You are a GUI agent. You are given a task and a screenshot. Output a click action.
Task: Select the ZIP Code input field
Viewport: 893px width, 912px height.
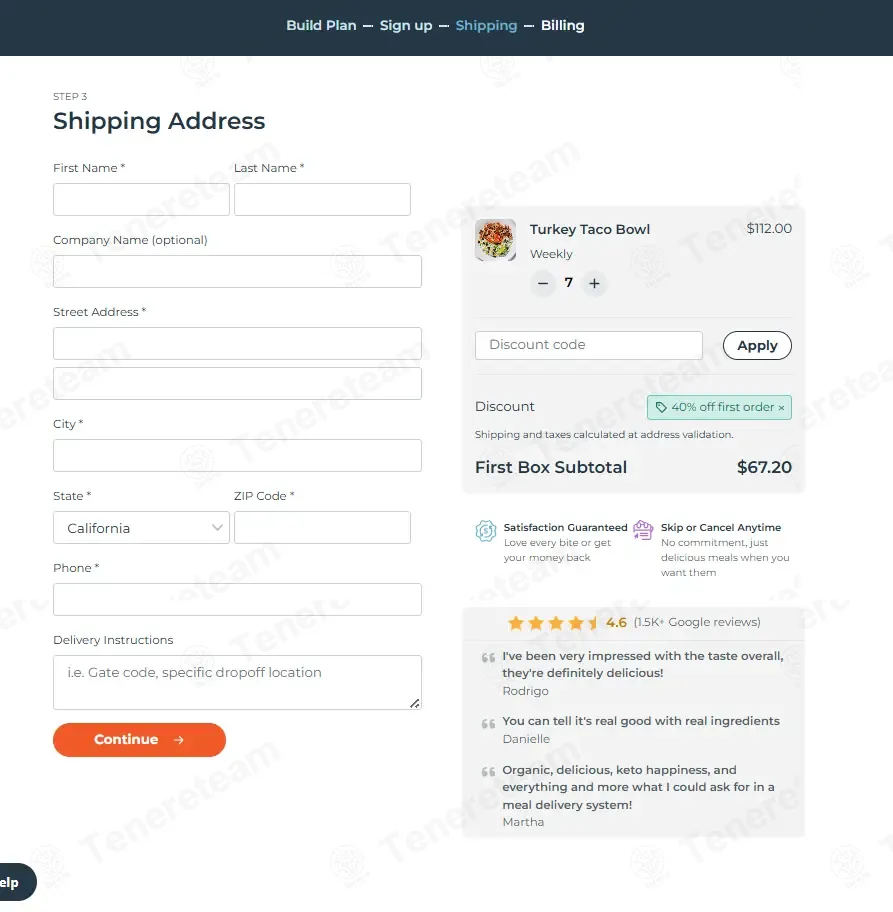pyautogui.click(x=322, y=528)
